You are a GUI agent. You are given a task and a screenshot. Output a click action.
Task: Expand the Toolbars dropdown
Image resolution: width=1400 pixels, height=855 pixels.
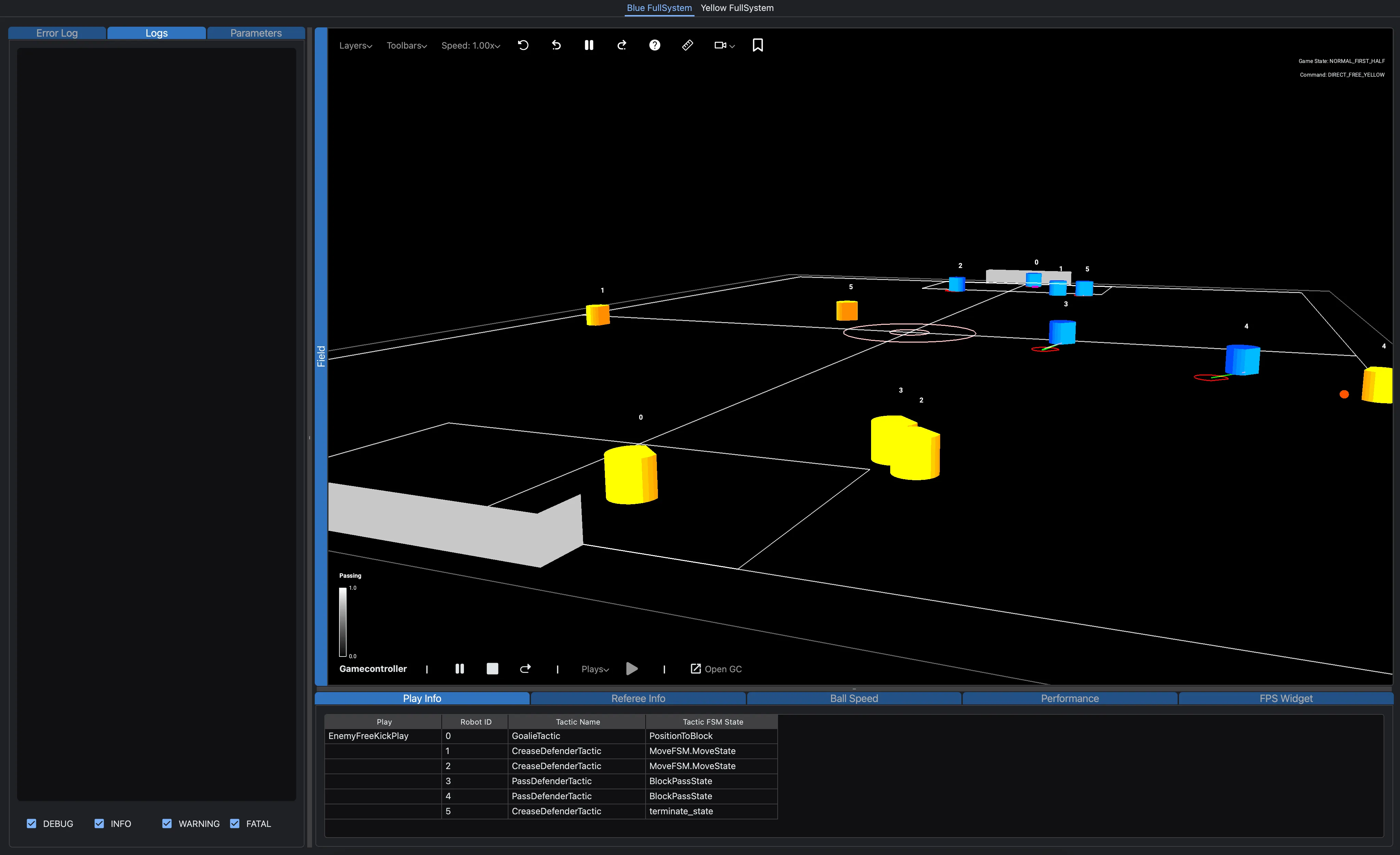pyautogui.click(x=406, y=45)
